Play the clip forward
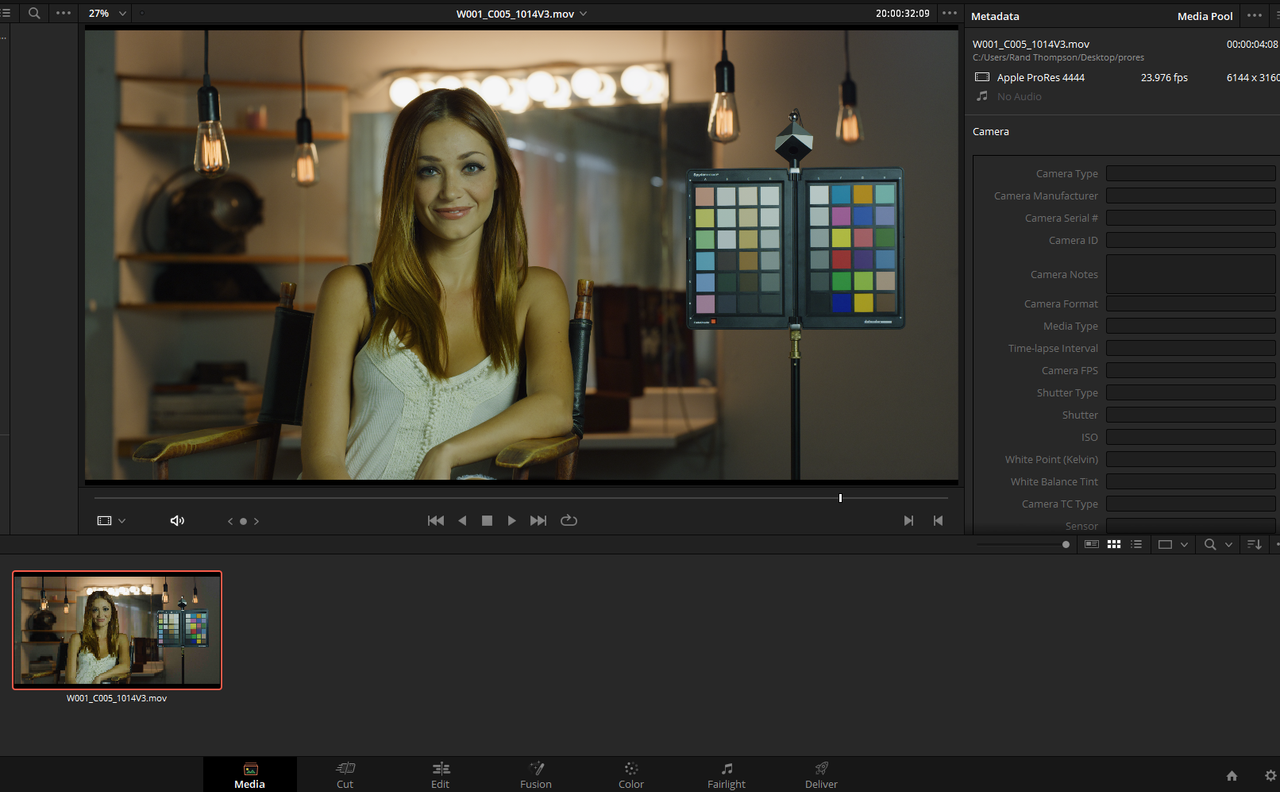The height and width of the screenshot is (792, 1280). (x=512, y=521)
